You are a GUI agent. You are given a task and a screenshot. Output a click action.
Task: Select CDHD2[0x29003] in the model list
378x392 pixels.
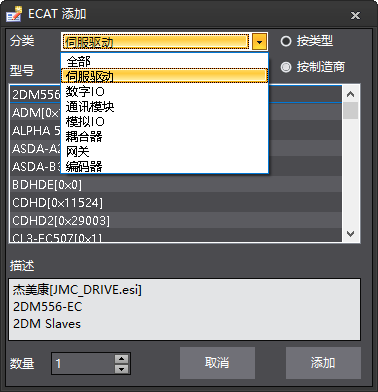[175, 220]
